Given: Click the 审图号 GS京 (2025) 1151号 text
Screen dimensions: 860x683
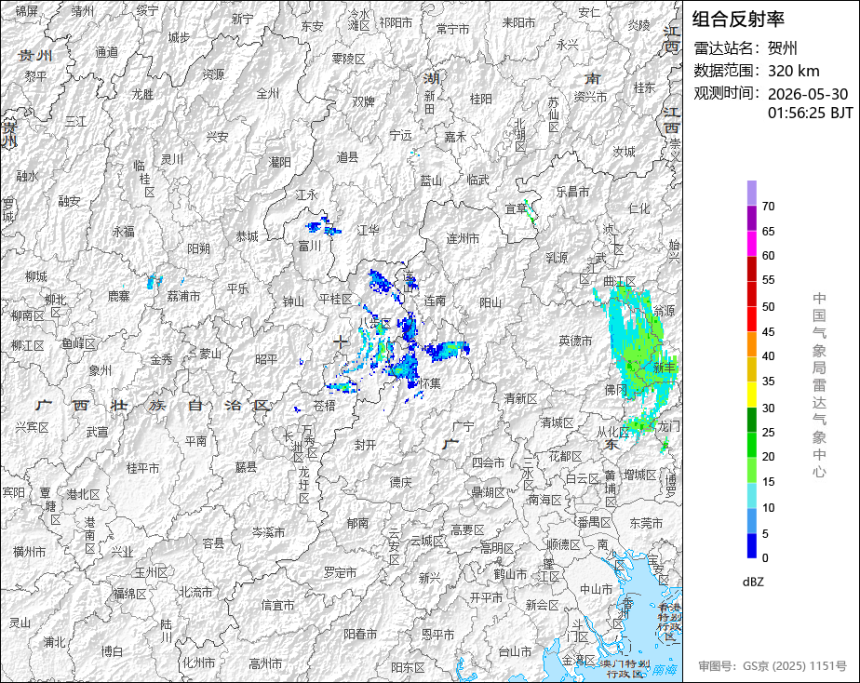Looking at the screenshot, I should 773,666.
